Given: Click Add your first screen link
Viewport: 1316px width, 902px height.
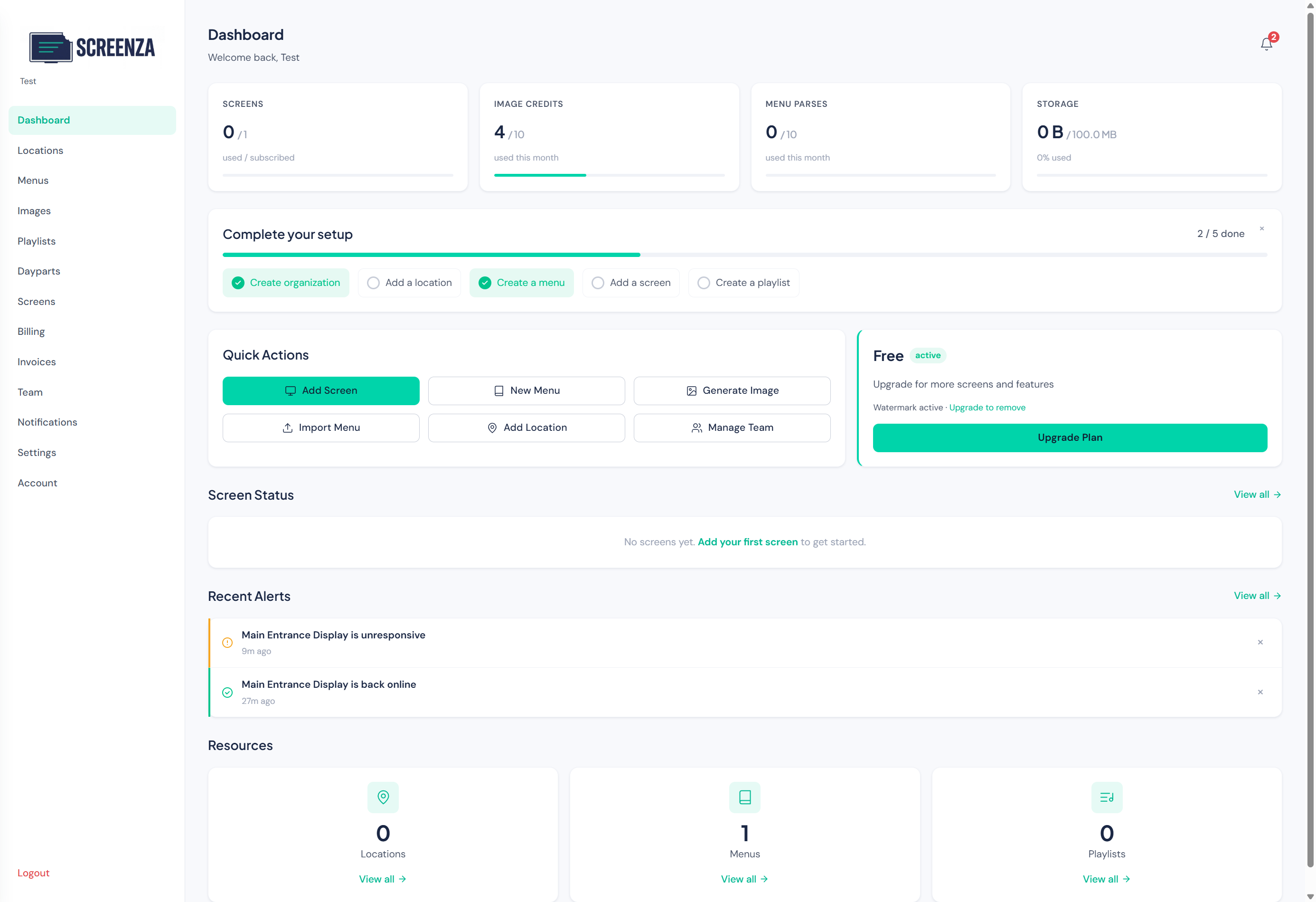Looking at the screenshot, I should pos(747,541).
